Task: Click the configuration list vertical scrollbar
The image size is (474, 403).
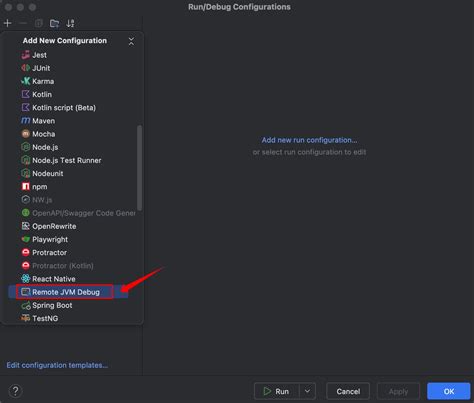Action: point(139,168)
